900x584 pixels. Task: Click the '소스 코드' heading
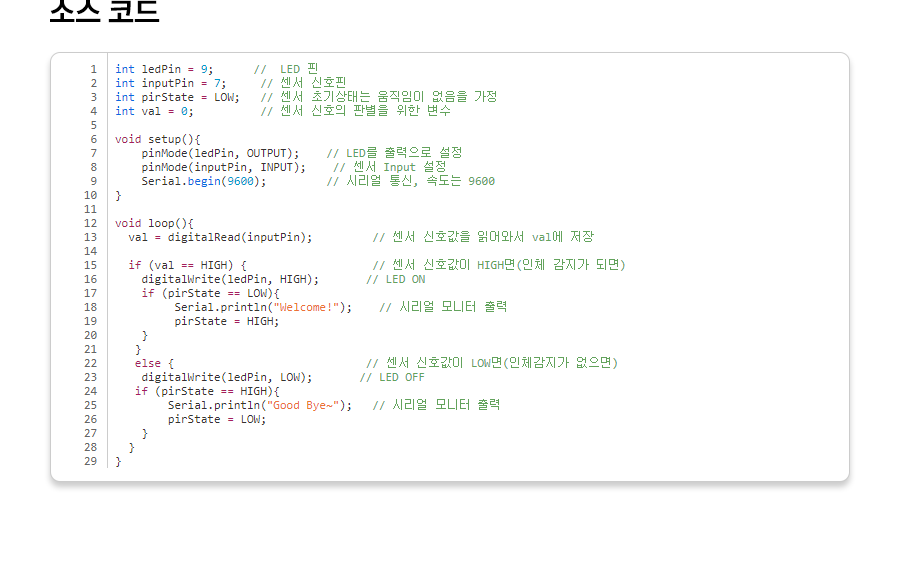click(x=104, y=10)
